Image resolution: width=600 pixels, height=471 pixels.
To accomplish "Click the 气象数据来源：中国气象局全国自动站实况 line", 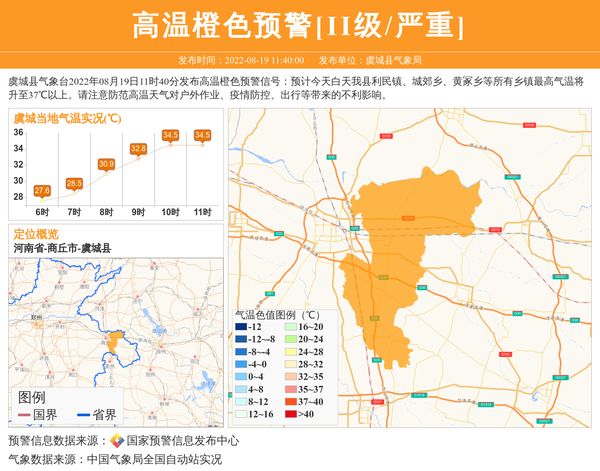I will (x=115, y=459).
